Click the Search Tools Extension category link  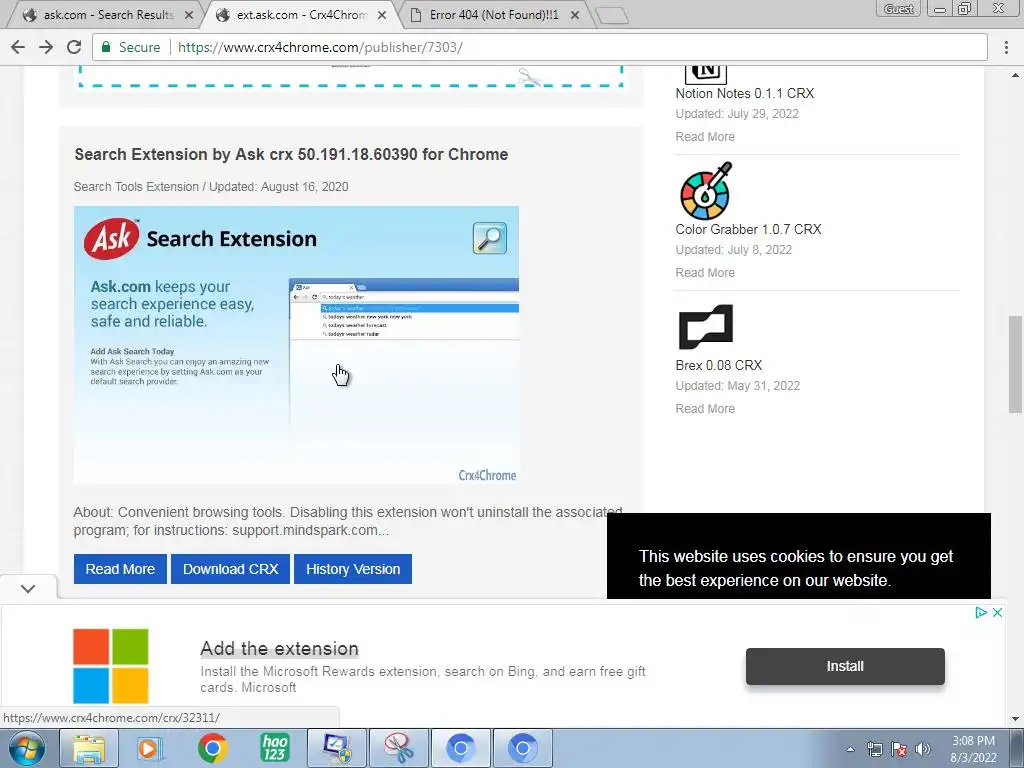coord(136,187)
